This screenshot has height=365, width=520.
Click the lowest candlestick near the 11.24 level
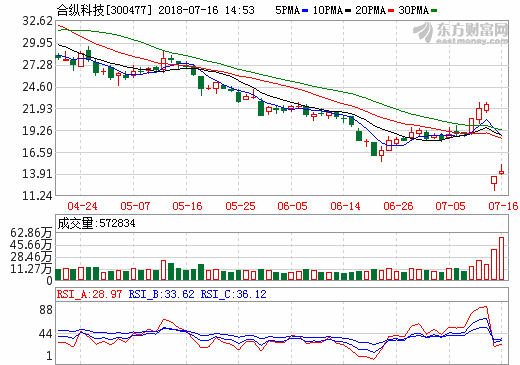(494, 183)
